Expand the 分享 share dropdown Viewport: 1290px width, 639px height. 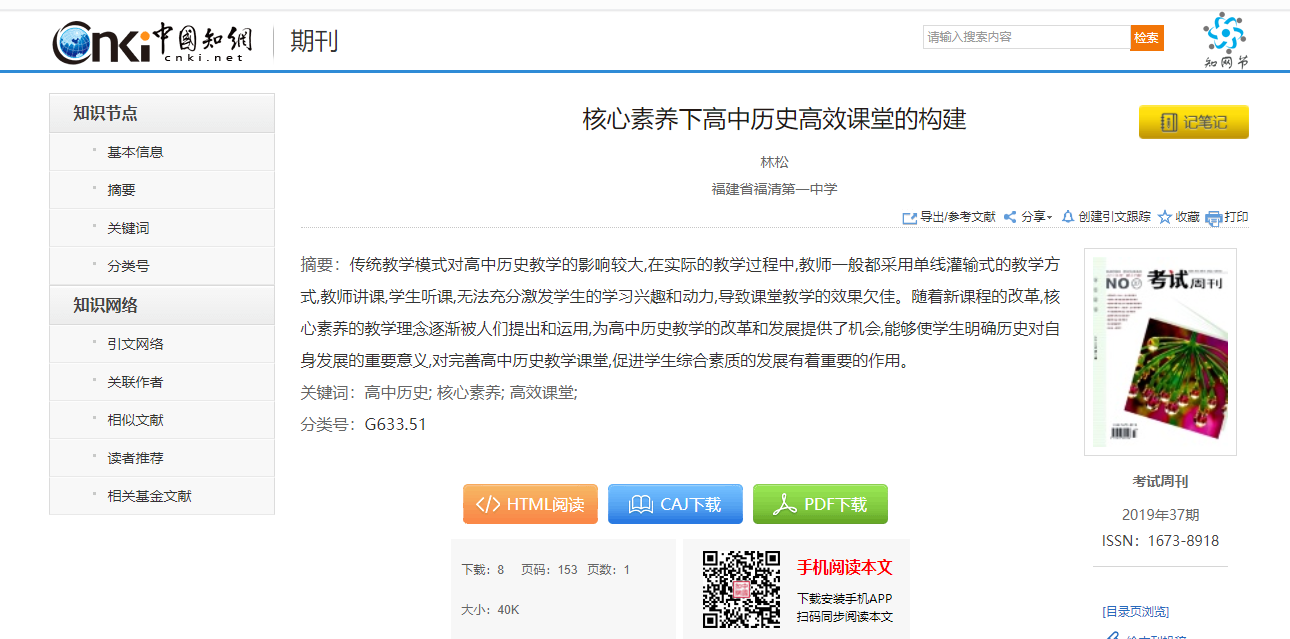1028,217
